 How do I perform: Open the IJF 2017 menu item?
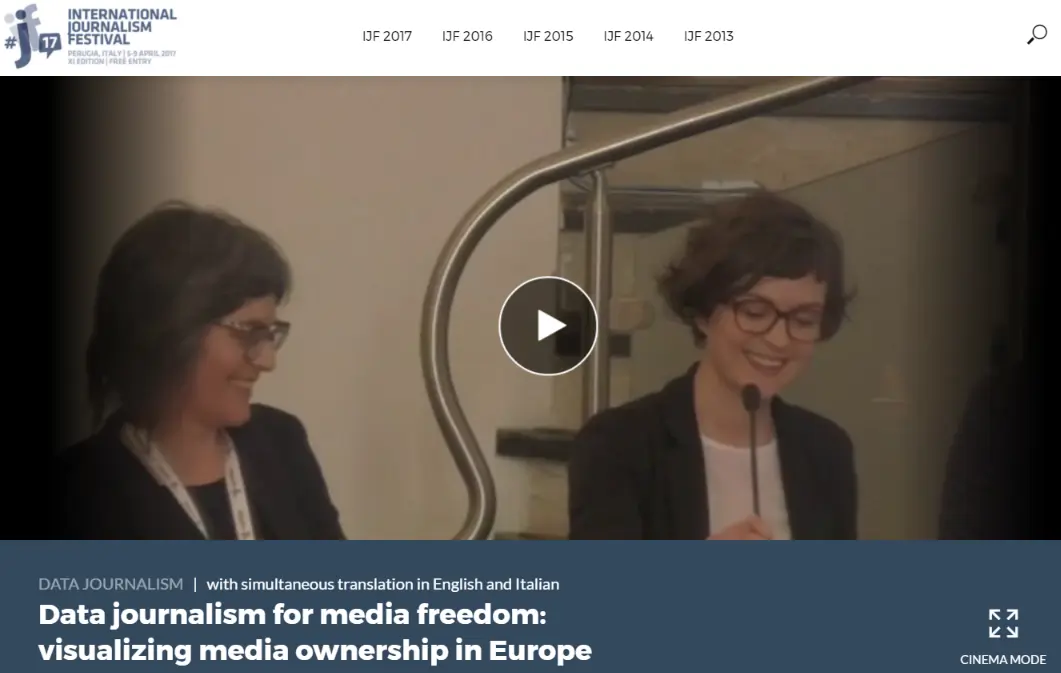(x=387, y=37)
